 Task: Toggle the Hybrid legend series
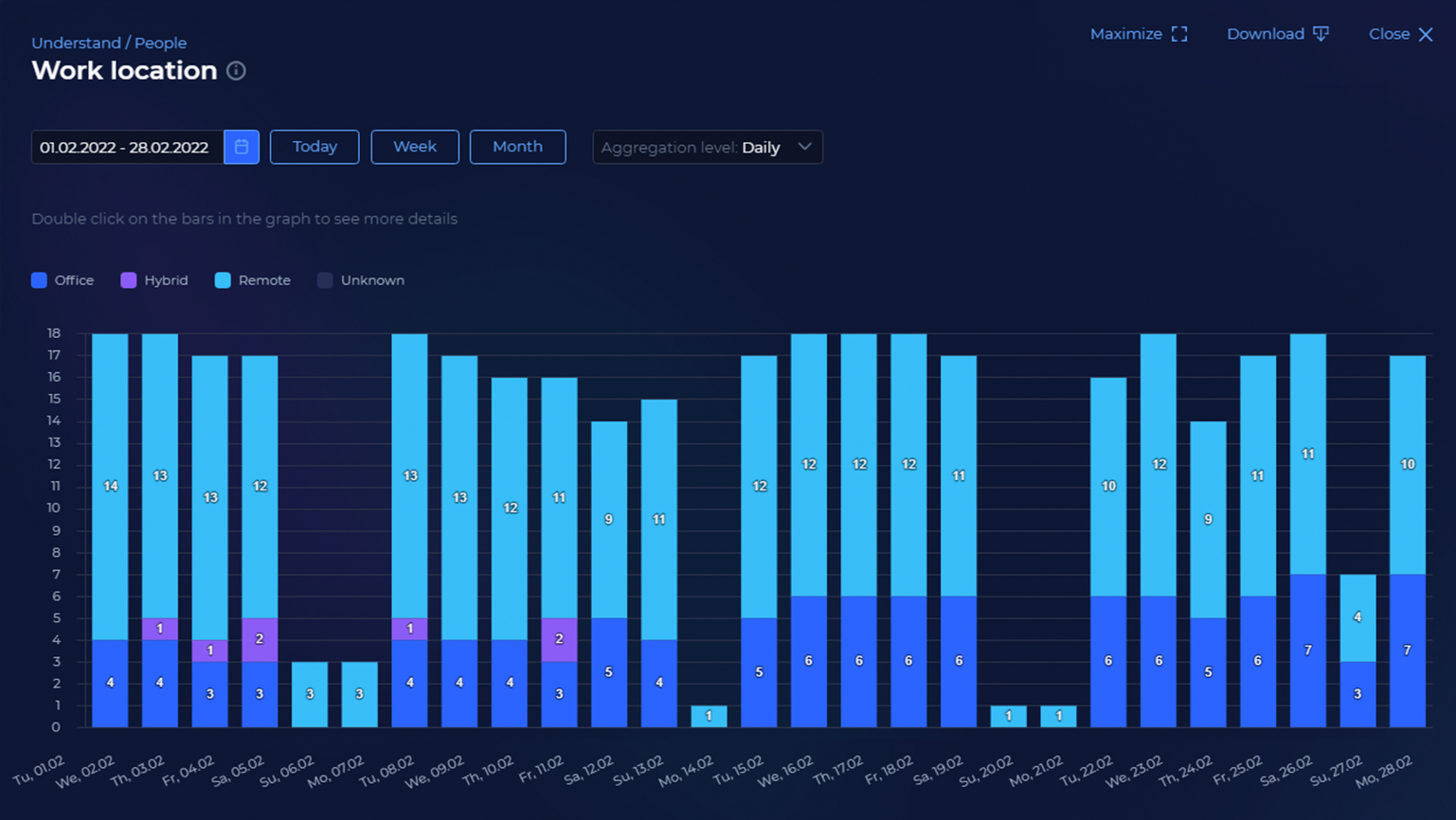154,280
